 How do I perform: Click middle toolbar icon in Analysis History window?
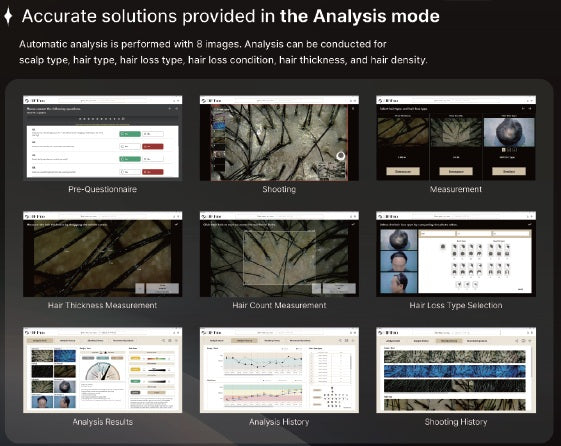[x=346, y=340]
